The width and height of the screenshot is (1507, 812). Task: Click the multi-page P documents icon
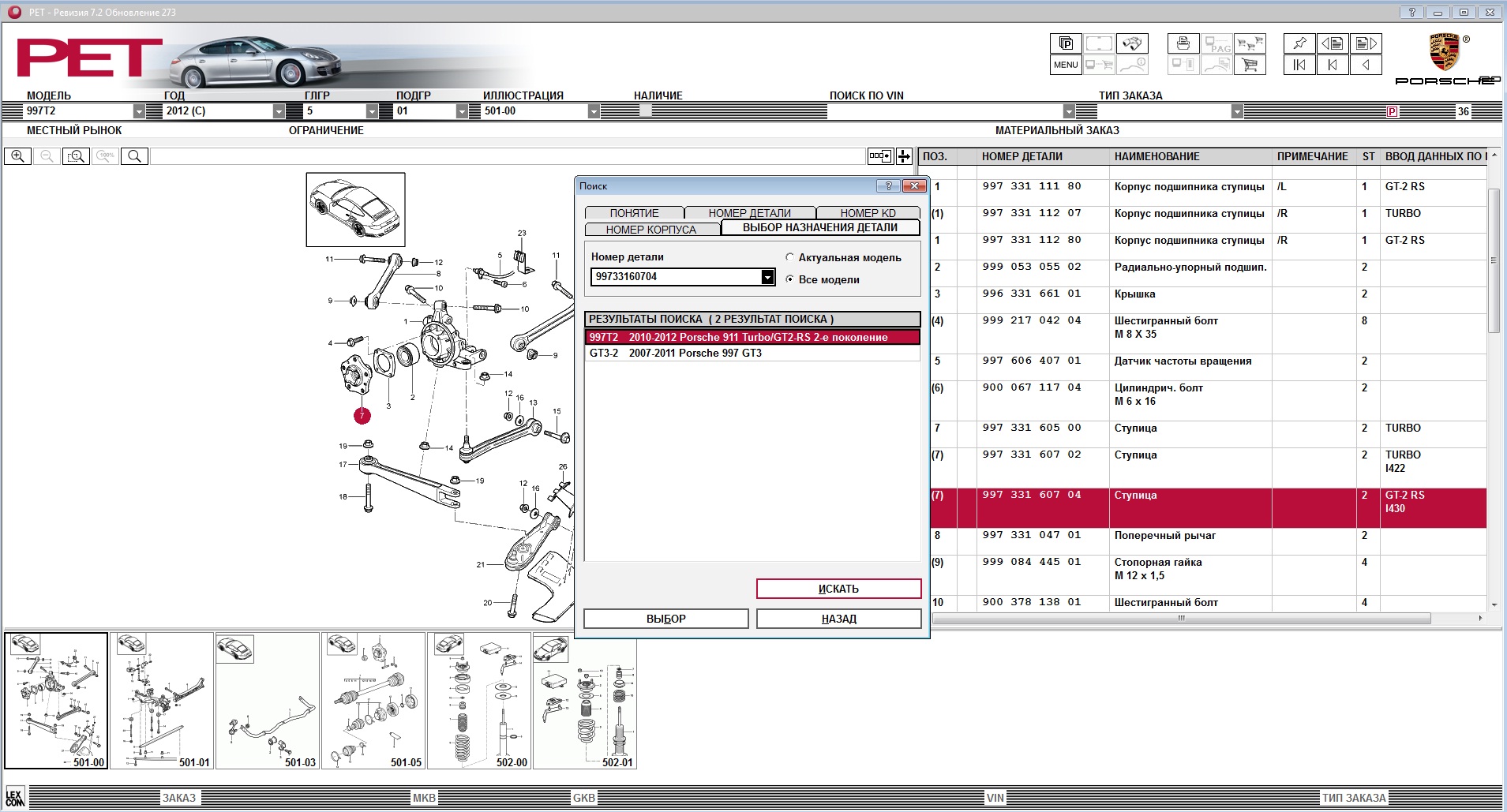point(1066,43)
